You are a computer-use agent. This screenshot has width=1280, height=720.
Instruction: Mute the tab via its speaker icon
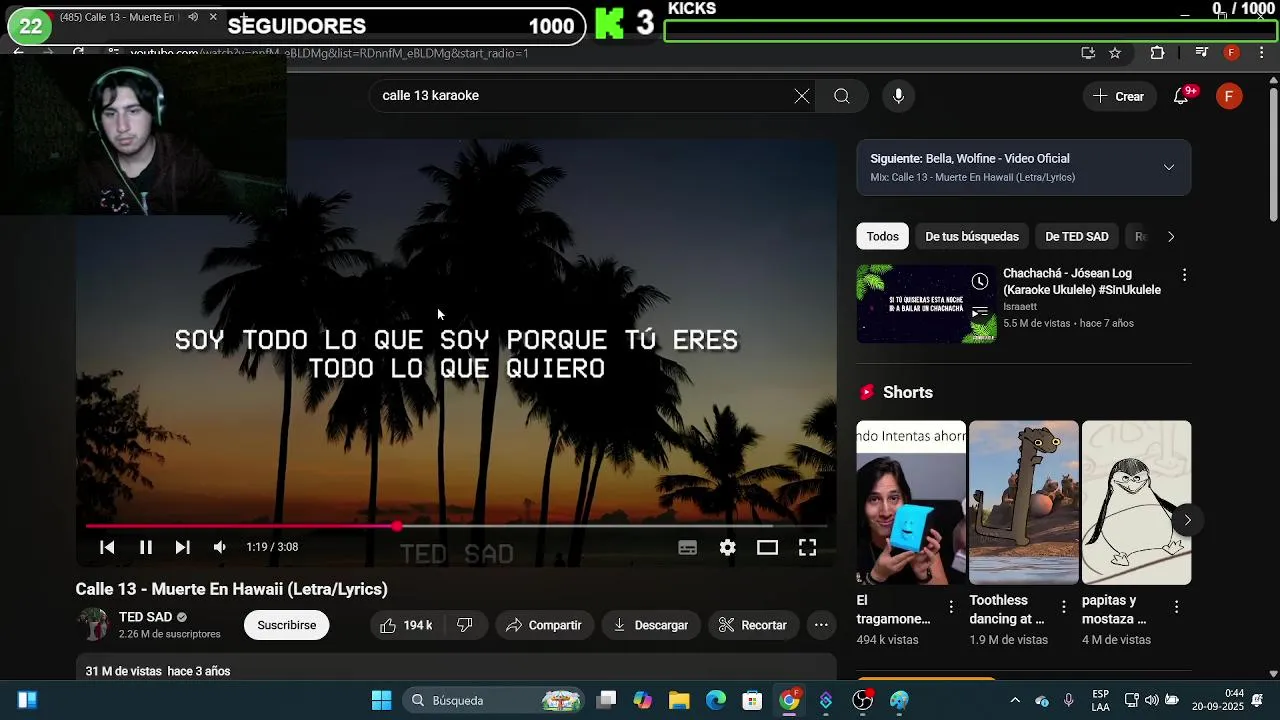point(193,17)
